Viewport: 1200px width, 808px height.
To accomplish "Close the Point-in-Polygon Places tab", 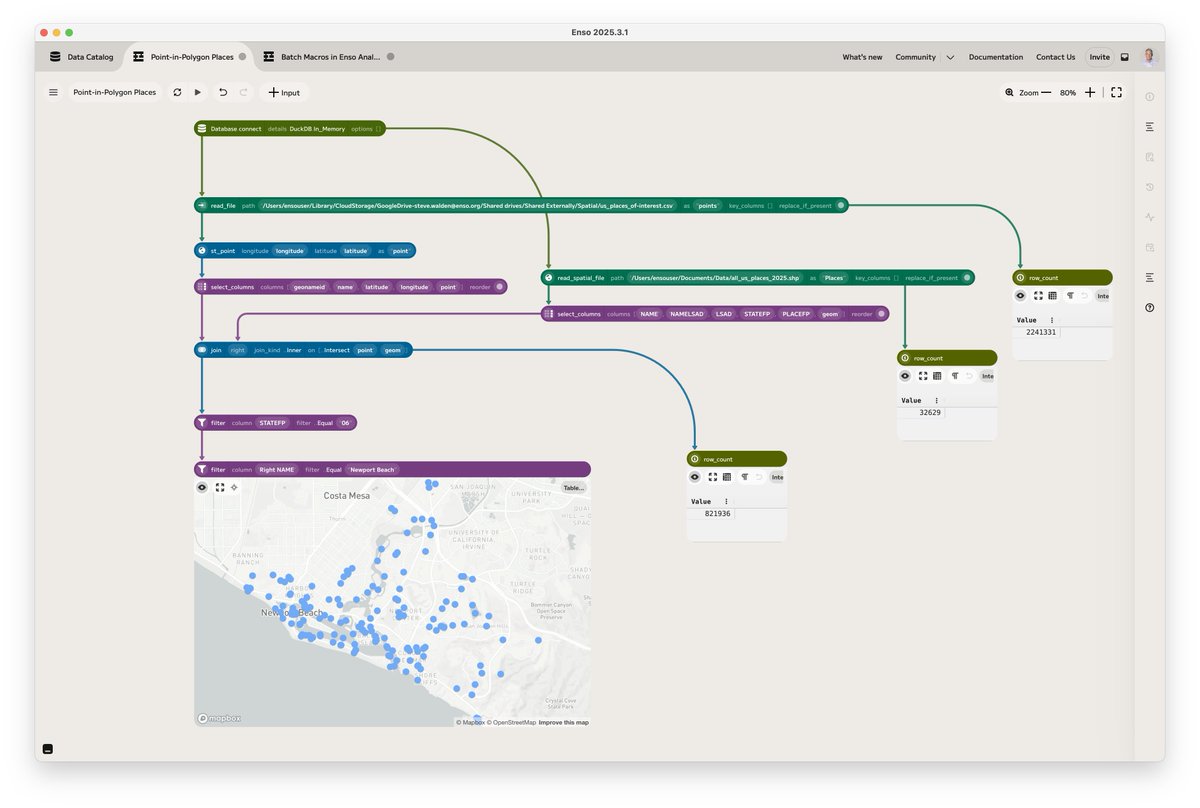I will (x=242, y=57).
